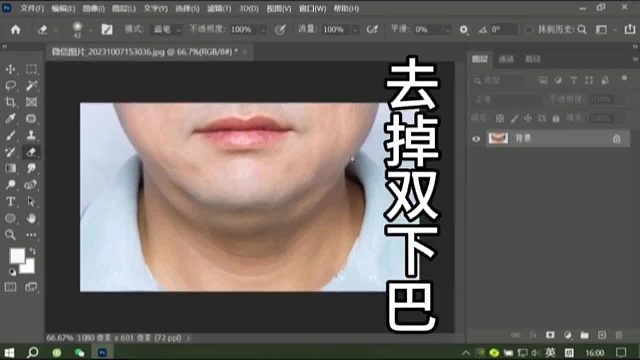Screen dimensions: 640x360
Task: Open the layer blending mode dropdown
Action: point(507,99)
